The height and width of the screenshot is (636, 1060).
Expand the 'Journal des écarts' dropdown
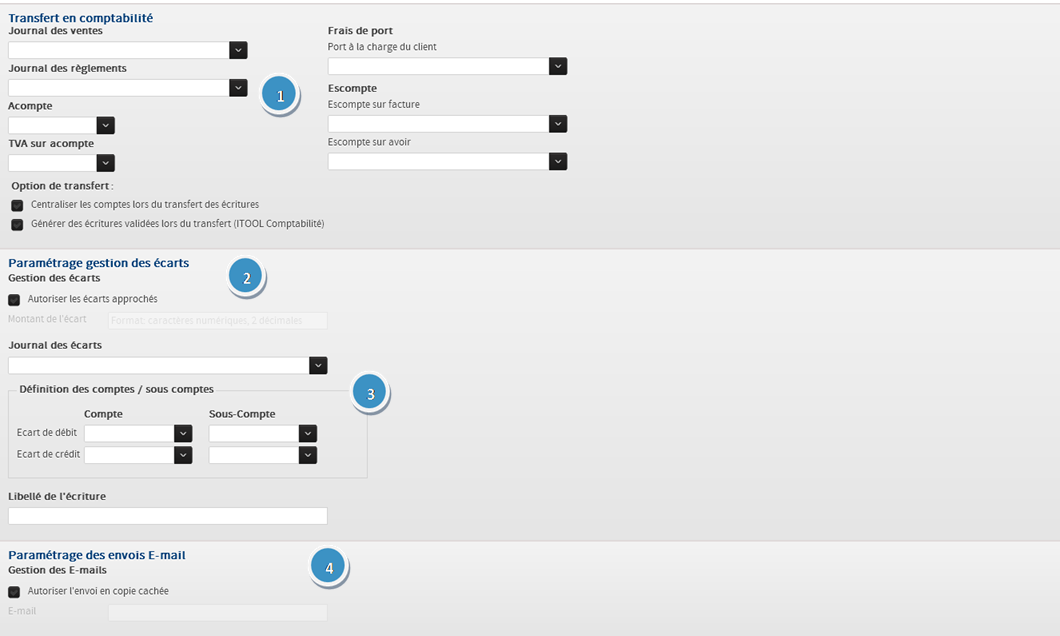(318, 365)
